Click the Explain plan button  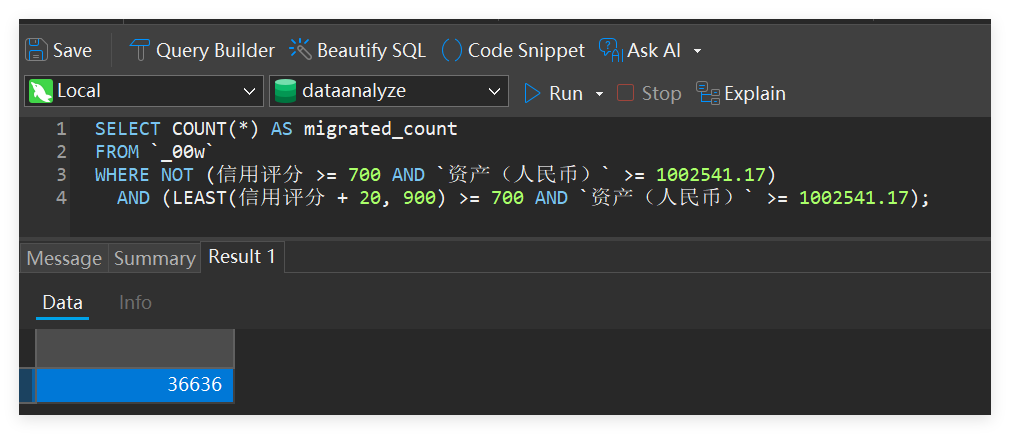[741, 93]
